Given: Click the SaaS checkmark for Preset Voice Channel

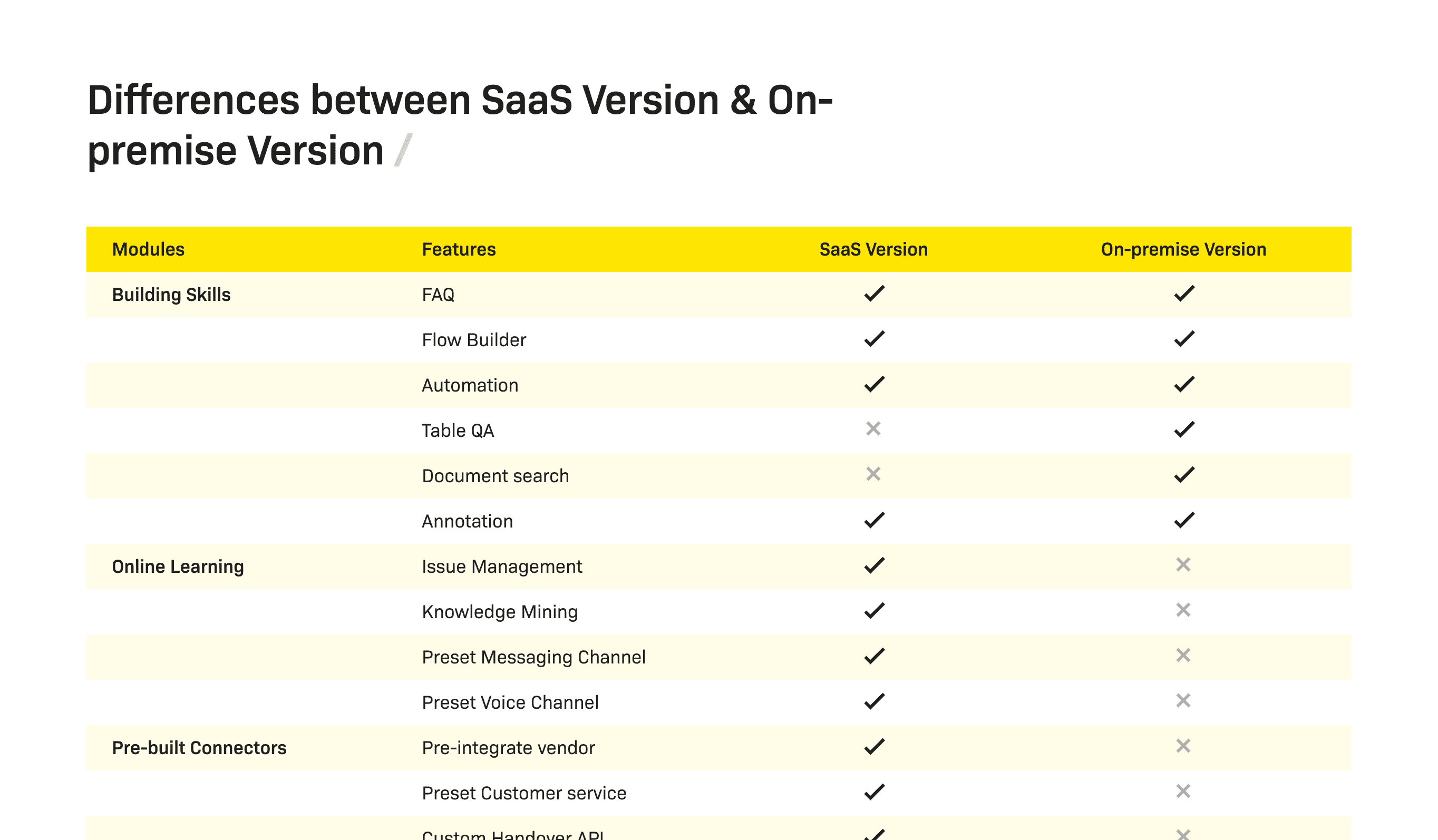Looking at the screenshot, I should click(x=874, y=701).
